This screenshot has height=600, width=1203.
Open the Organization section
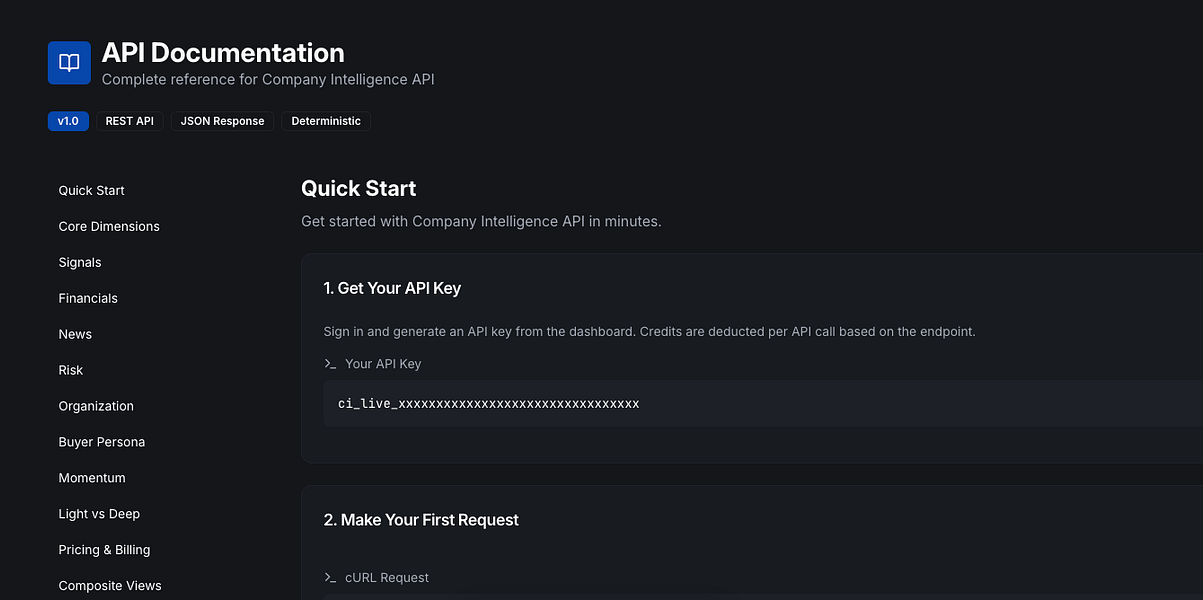(x=96, y=407)
